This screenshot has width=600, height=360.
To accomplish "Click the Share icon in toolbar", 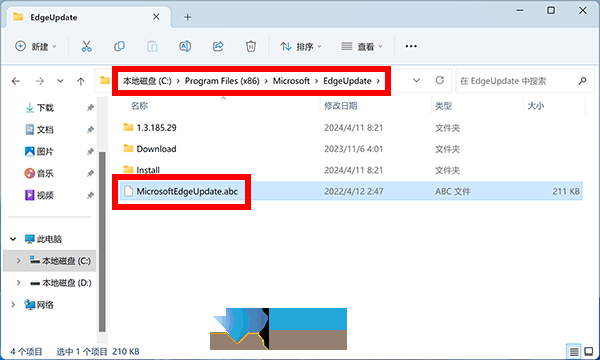I will click(x=218, y=46).
